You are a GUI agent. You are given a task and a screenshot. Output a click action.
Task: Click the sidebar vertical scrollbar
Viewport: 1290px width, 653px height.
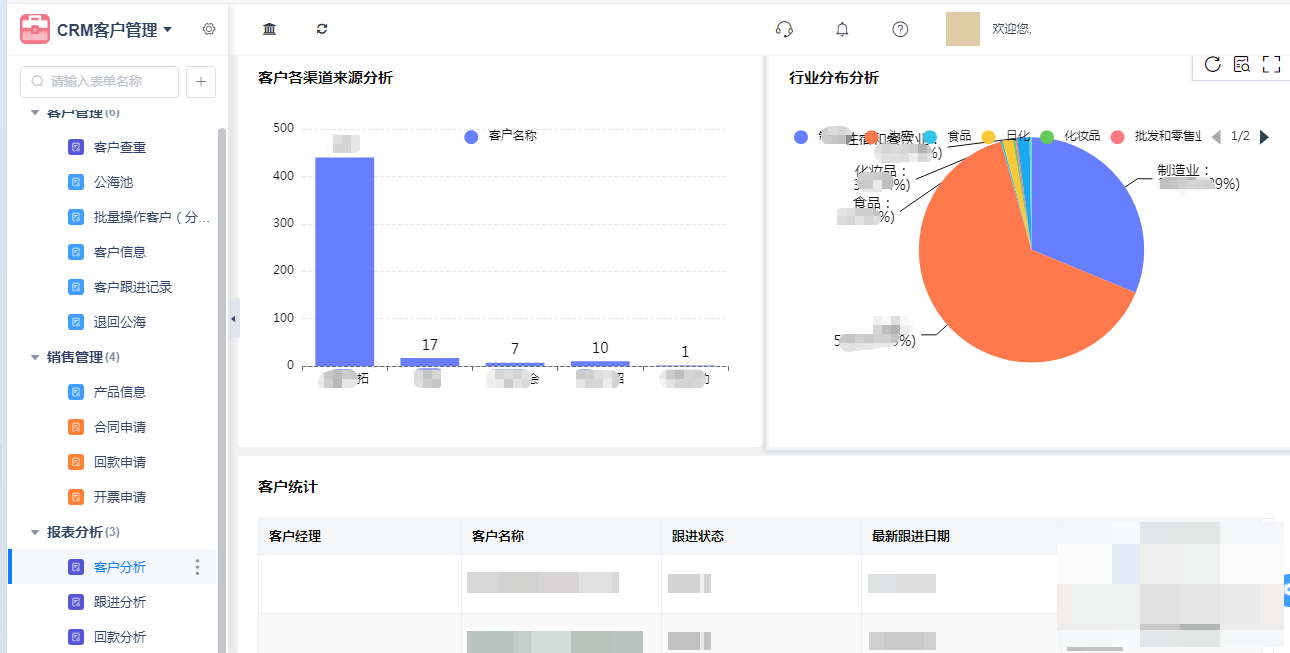pyautogui.click(x=222, y=390)
